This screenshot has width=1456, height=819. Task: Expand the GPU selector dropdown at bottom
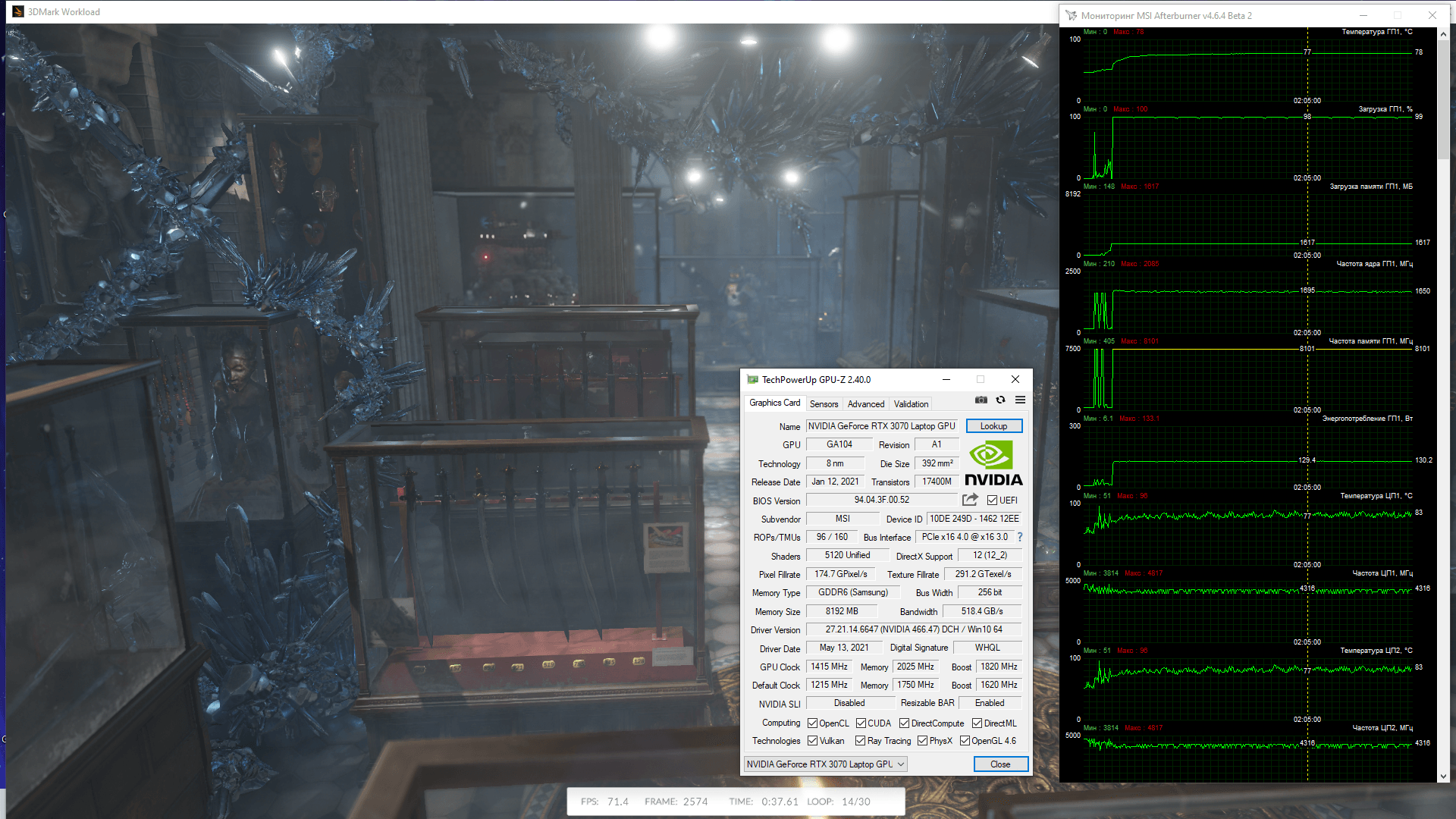(899, 764)
